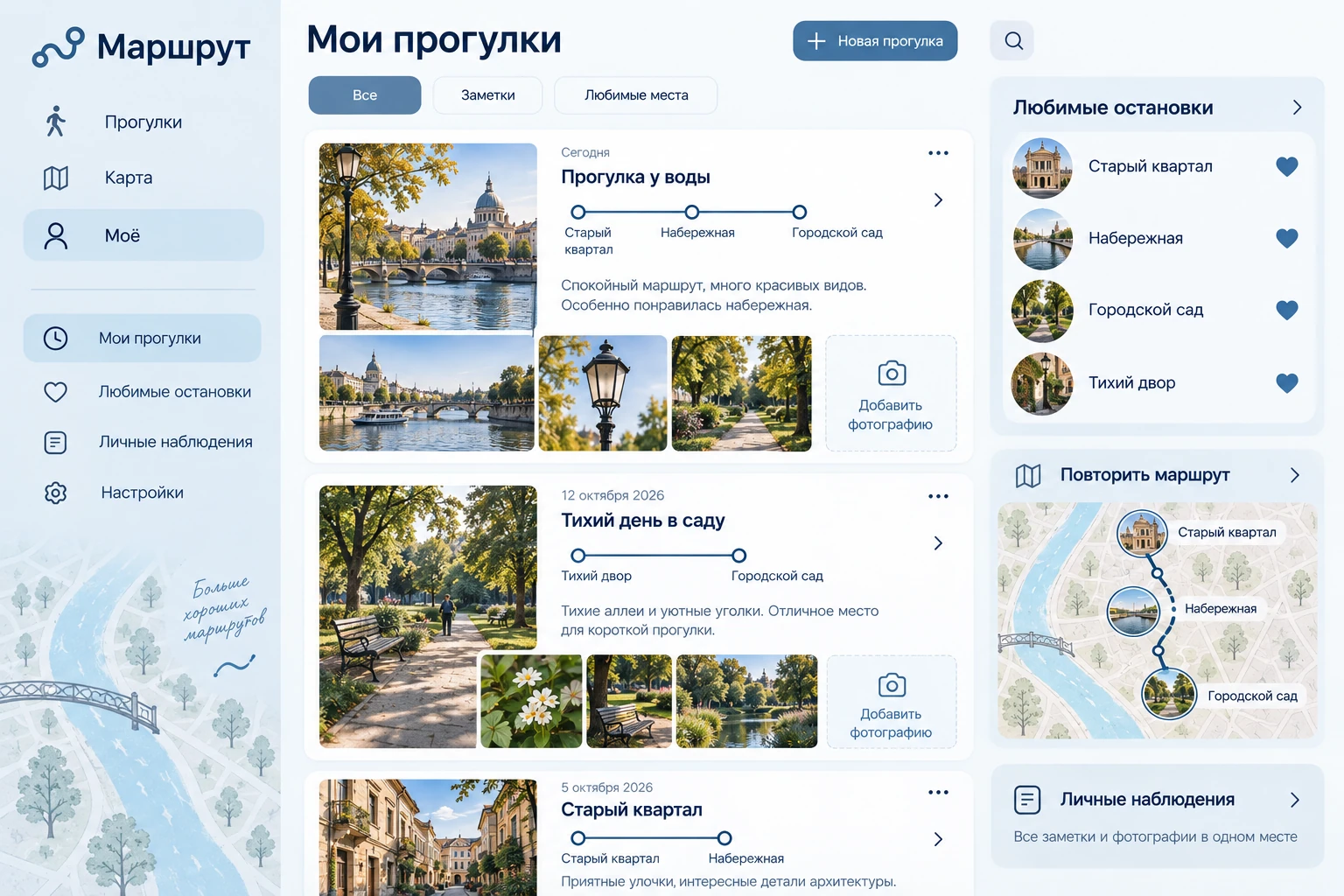This screenshot has width=1344, height=896.
Task: Click the Набережная stop on Прогулка у воды route line
Action: [692, 212]
